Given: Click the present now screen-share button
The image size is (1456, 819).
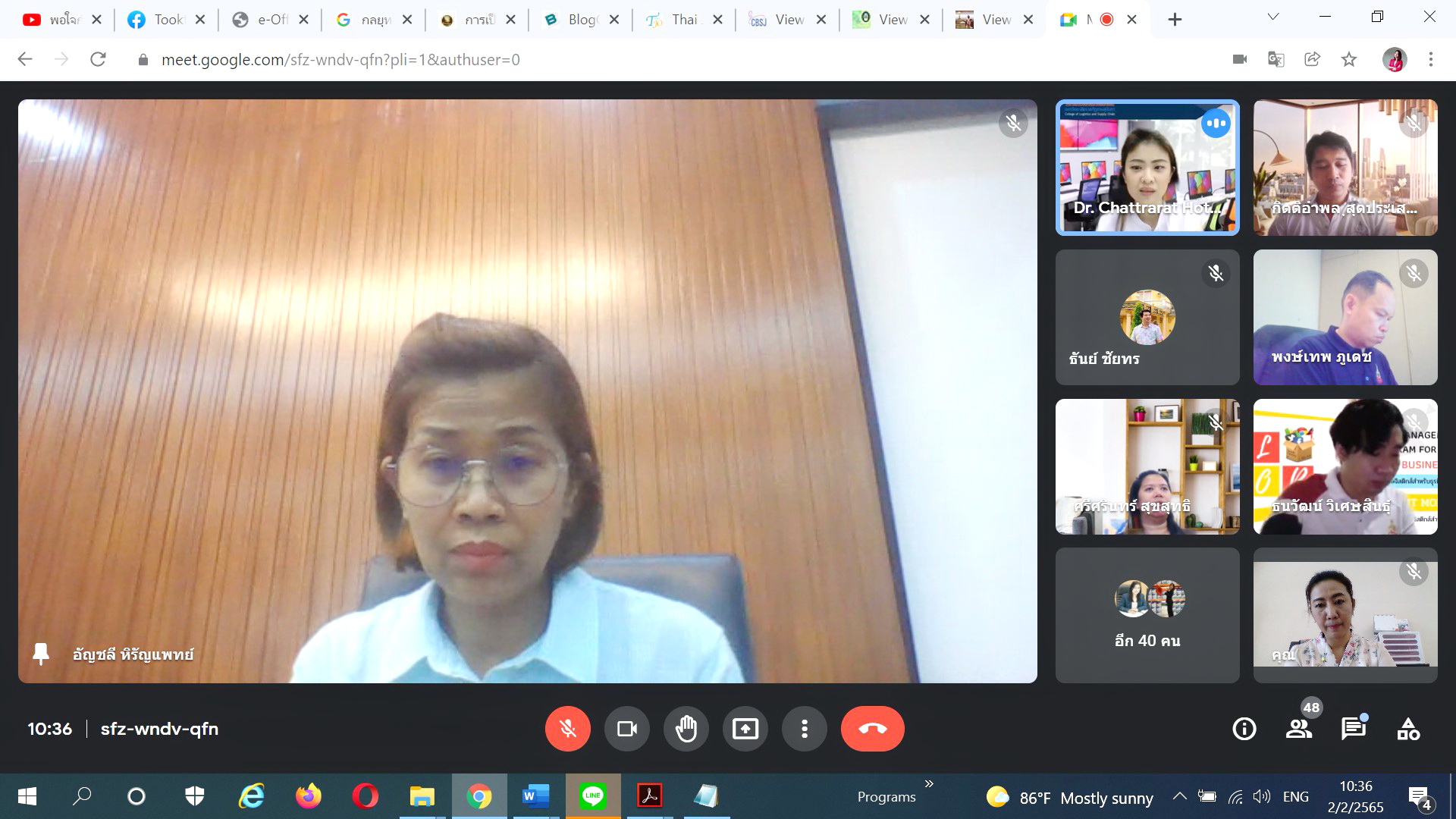Looking at the screenshot, I should tap(745, 729).
